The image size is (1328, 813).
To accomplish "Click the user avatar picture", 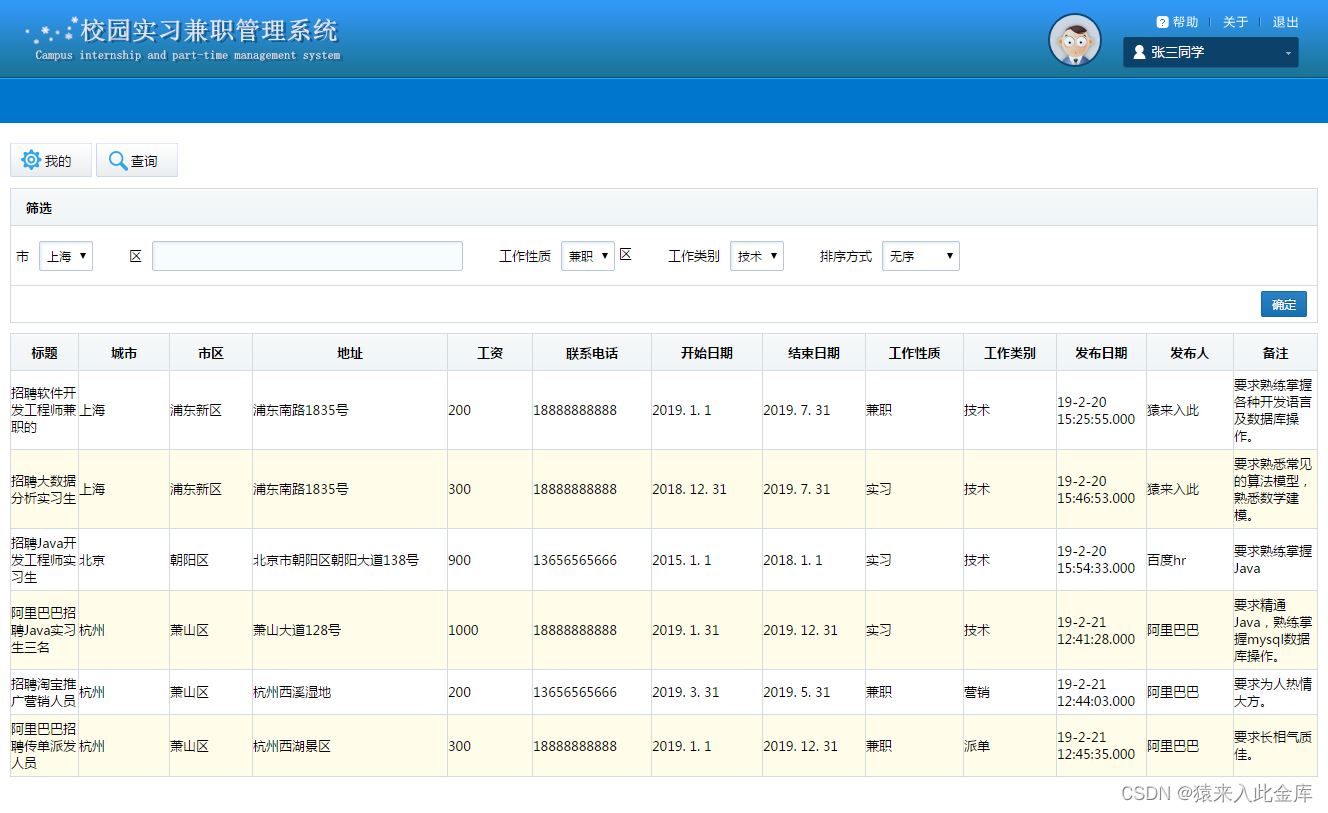I will (1075, 40).
